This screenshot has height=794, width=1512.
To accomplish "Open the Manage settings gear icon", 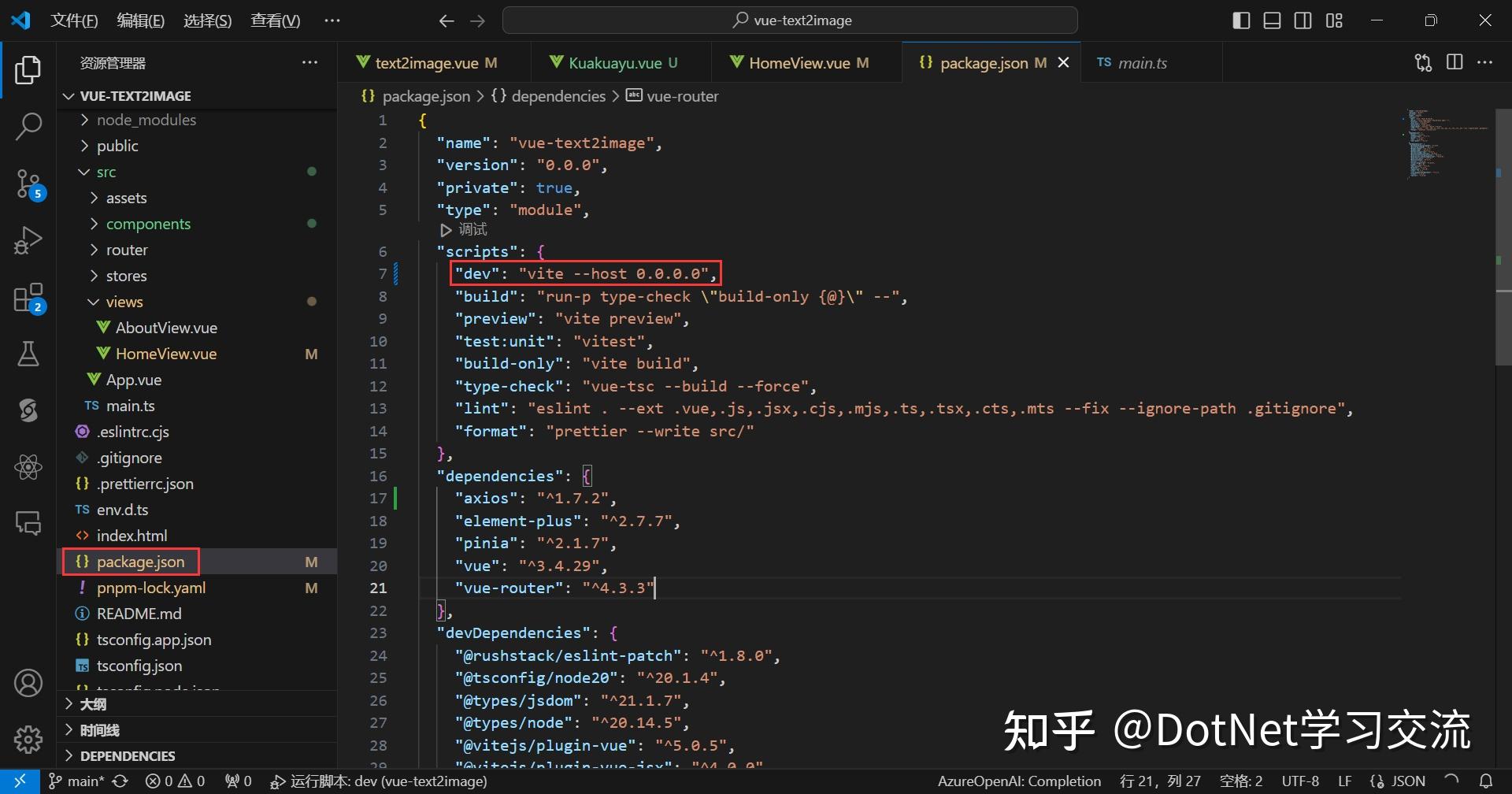I will pyautogui.click(x=28, y=739).
